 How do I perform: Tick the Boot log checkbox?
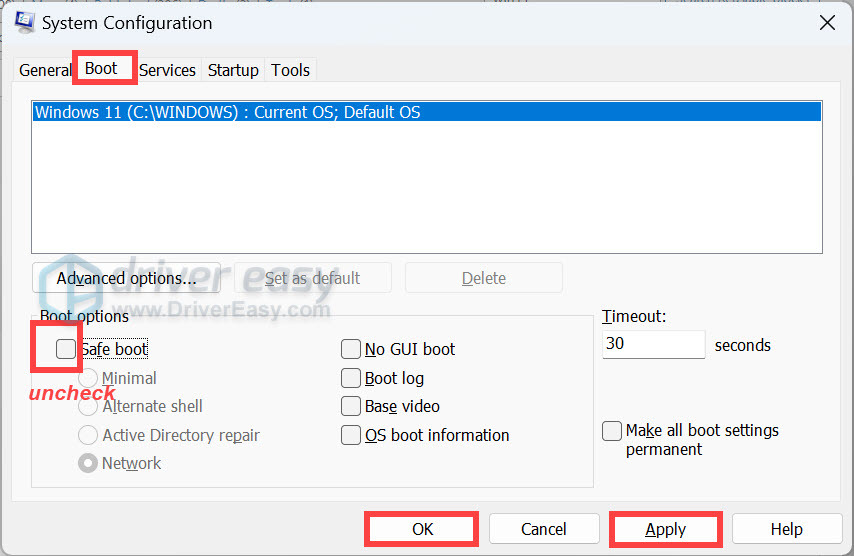[351, 378]
